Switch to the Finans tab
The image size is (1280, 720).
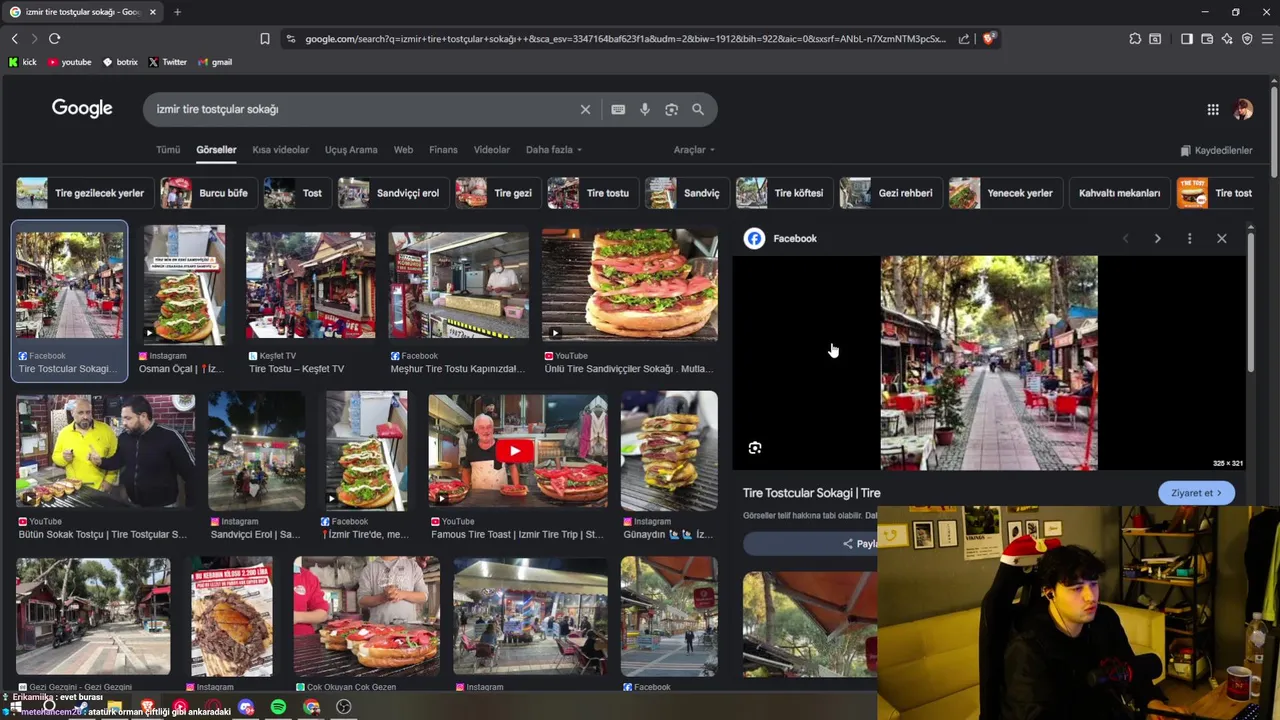(x=443, y=150)
